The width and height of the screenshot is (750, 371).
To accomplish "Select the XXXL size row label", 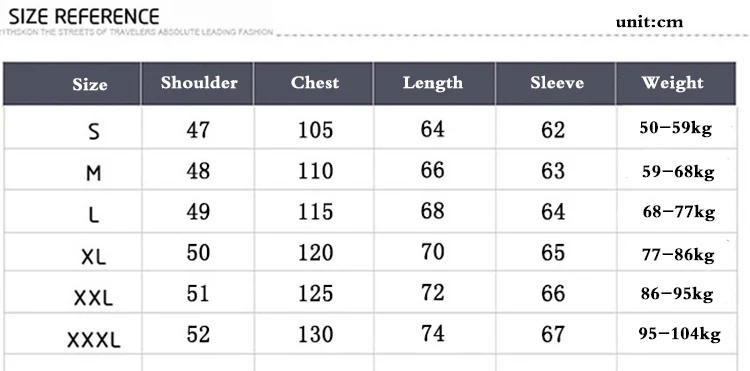I will tap(94, 340).
